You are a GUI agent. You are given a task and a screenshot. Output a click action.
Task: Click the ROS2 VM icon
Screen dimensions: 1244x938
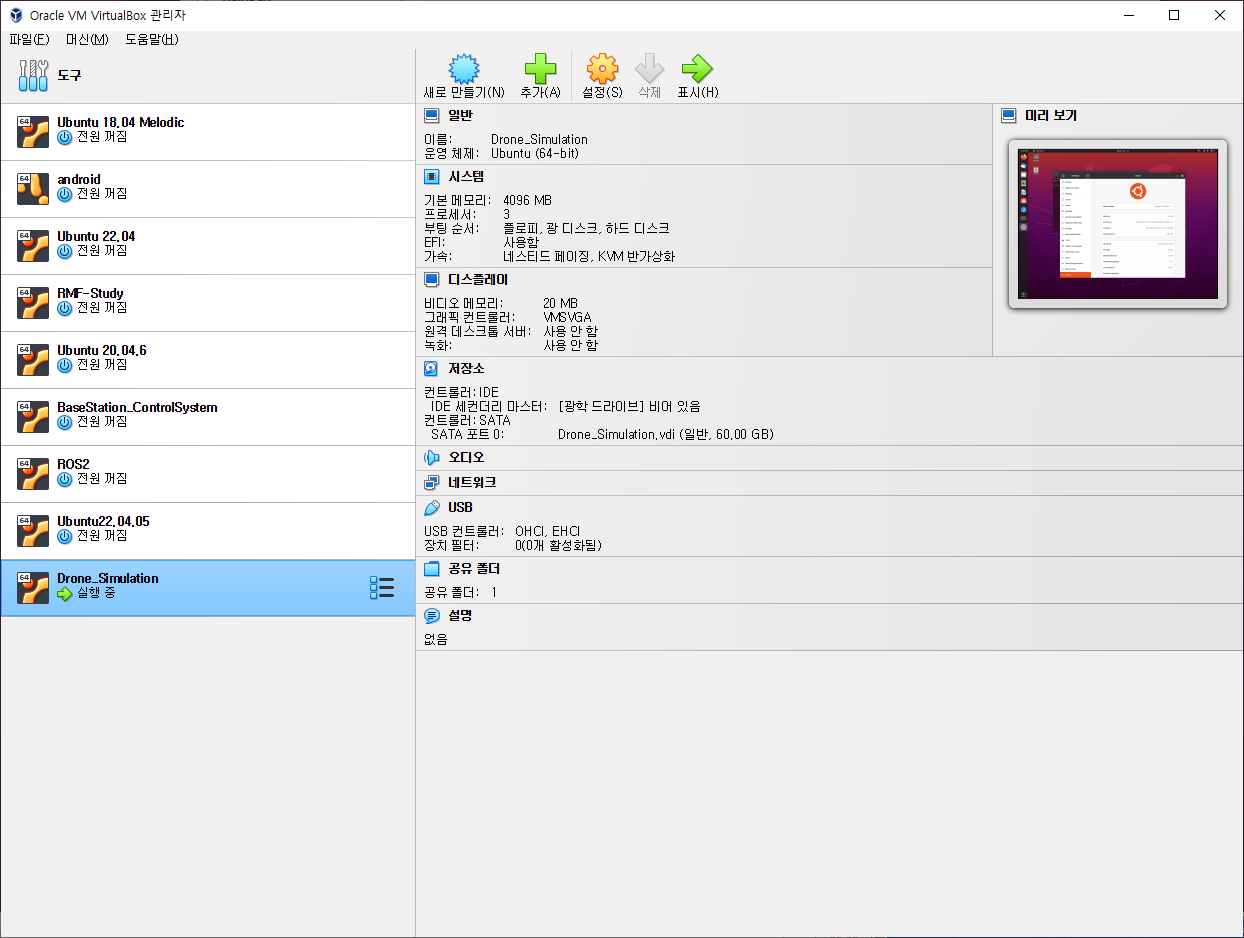click(33, 473)
